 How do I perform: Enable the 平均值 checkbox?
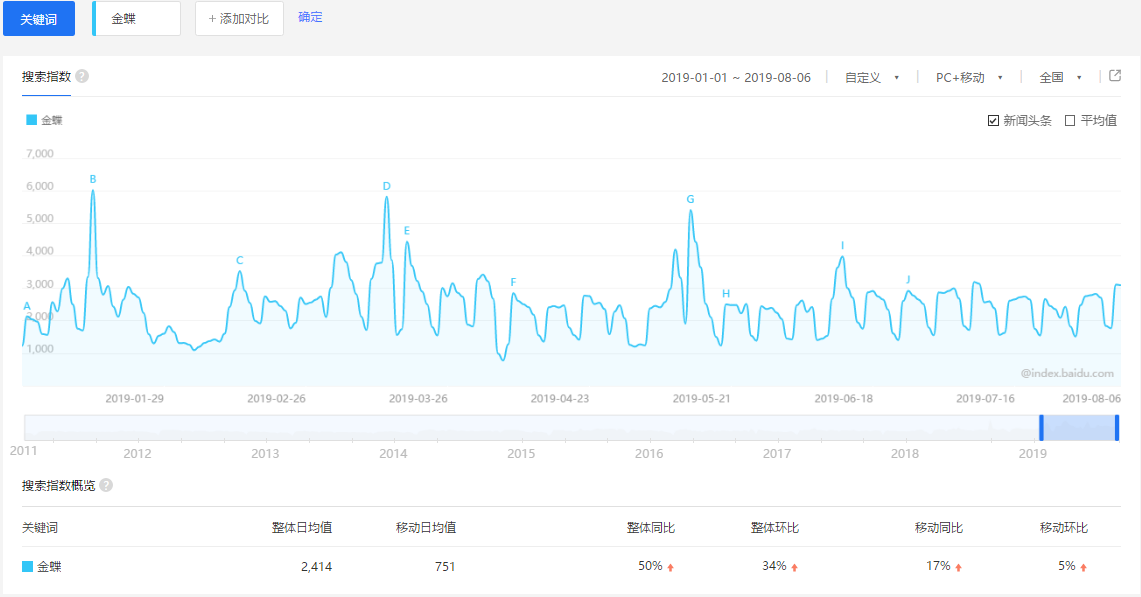pyautogui.click(x=1069, y=118)
